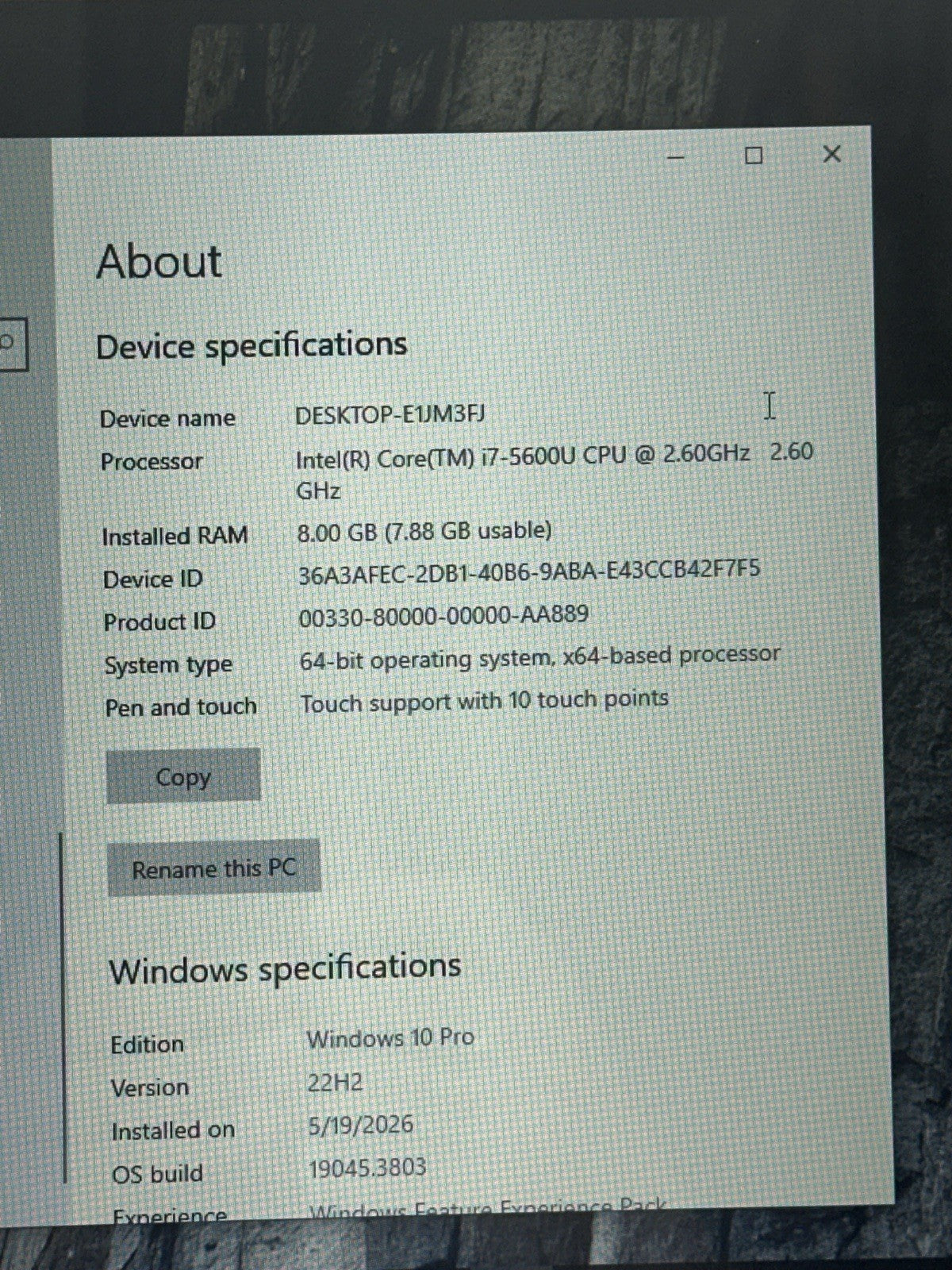952x1270 pixels.
Task: Click the Device specifications heading
Action: click(251, 346)
